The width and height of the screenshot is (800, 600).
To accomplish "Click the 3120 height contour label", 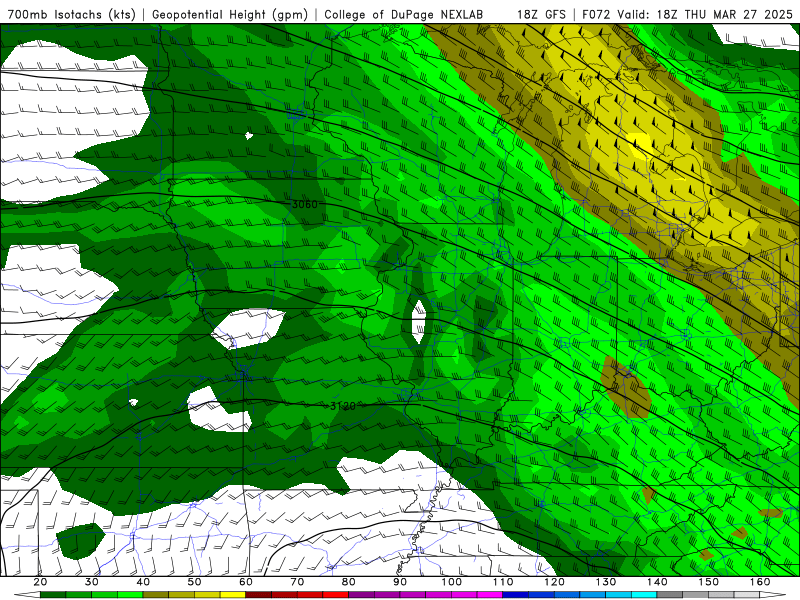I will [342, 406].
